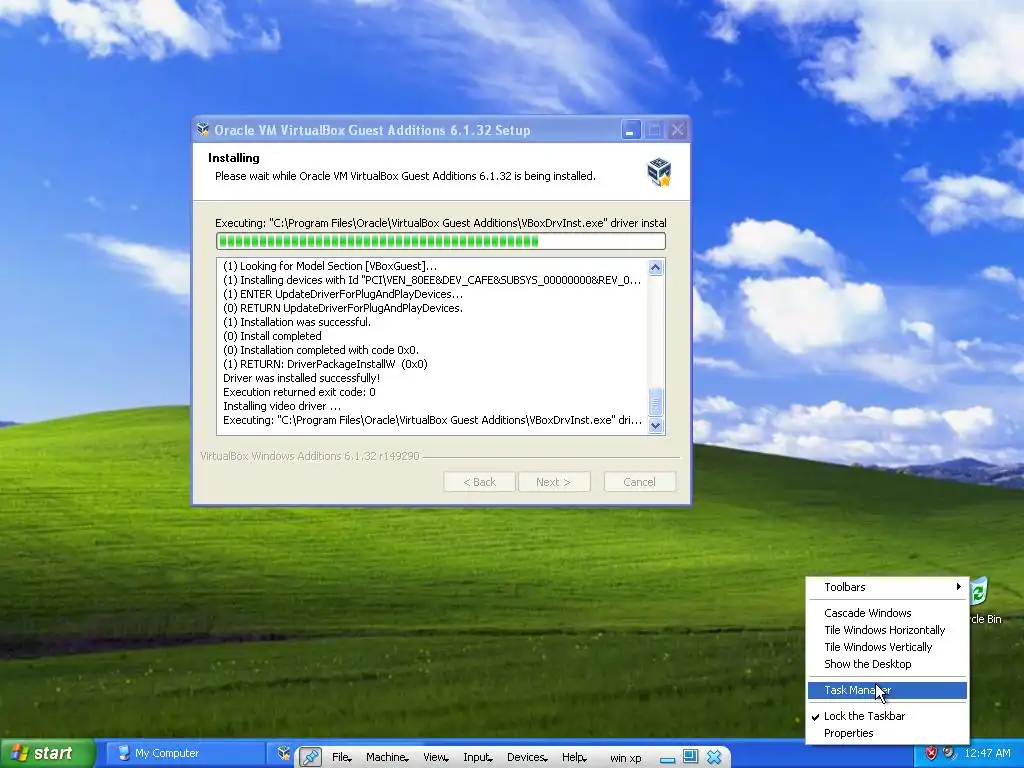Viewport: 1024px width, 768px height.
Task: Click the '(1) Installation was successful.' log line
Action: tap(296, 322)
